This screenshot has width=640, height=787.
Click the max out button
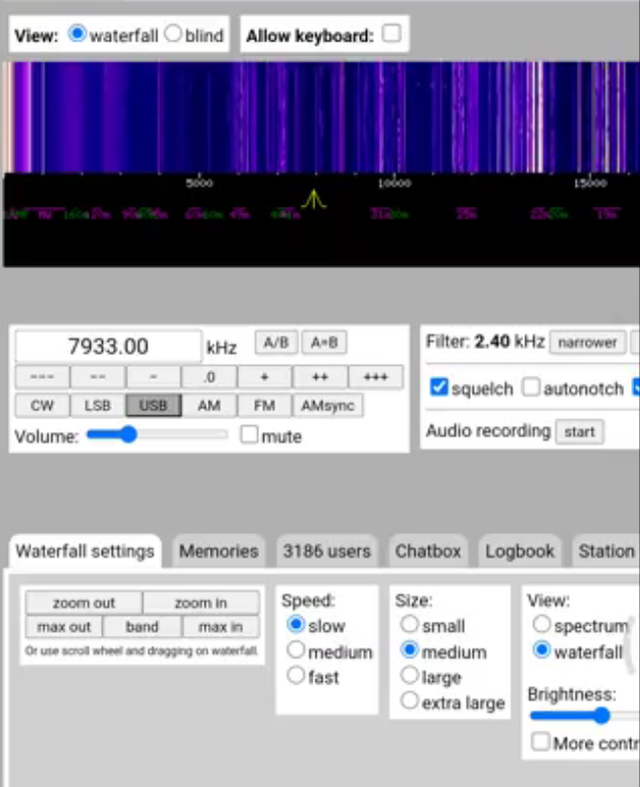64,627
